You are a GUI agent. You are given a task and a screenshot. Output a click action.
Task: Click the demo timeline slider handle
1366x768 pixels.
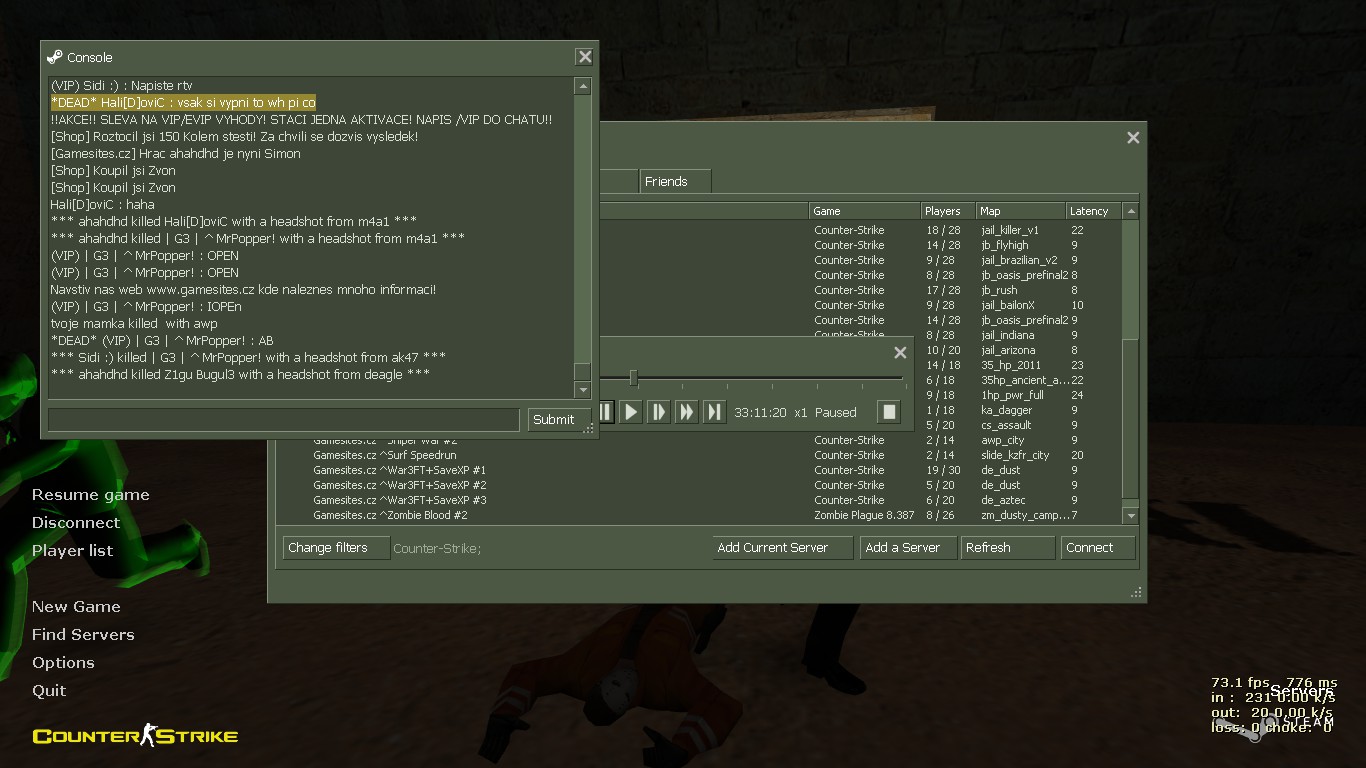pyautogui.click(x=633, y=377)
